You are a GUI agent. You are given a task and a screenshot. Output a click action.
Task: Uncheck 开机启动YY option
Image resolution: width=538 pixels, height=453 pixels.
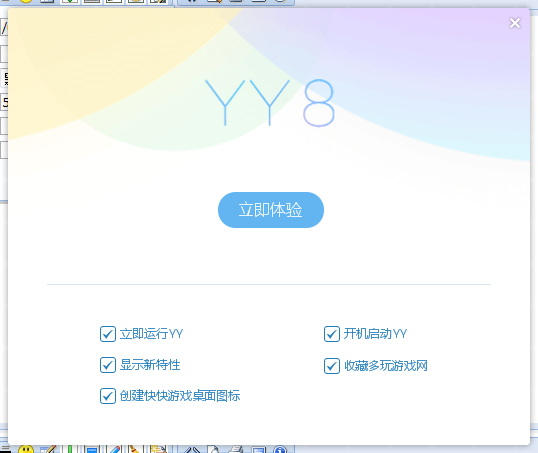tap(332, 334)
